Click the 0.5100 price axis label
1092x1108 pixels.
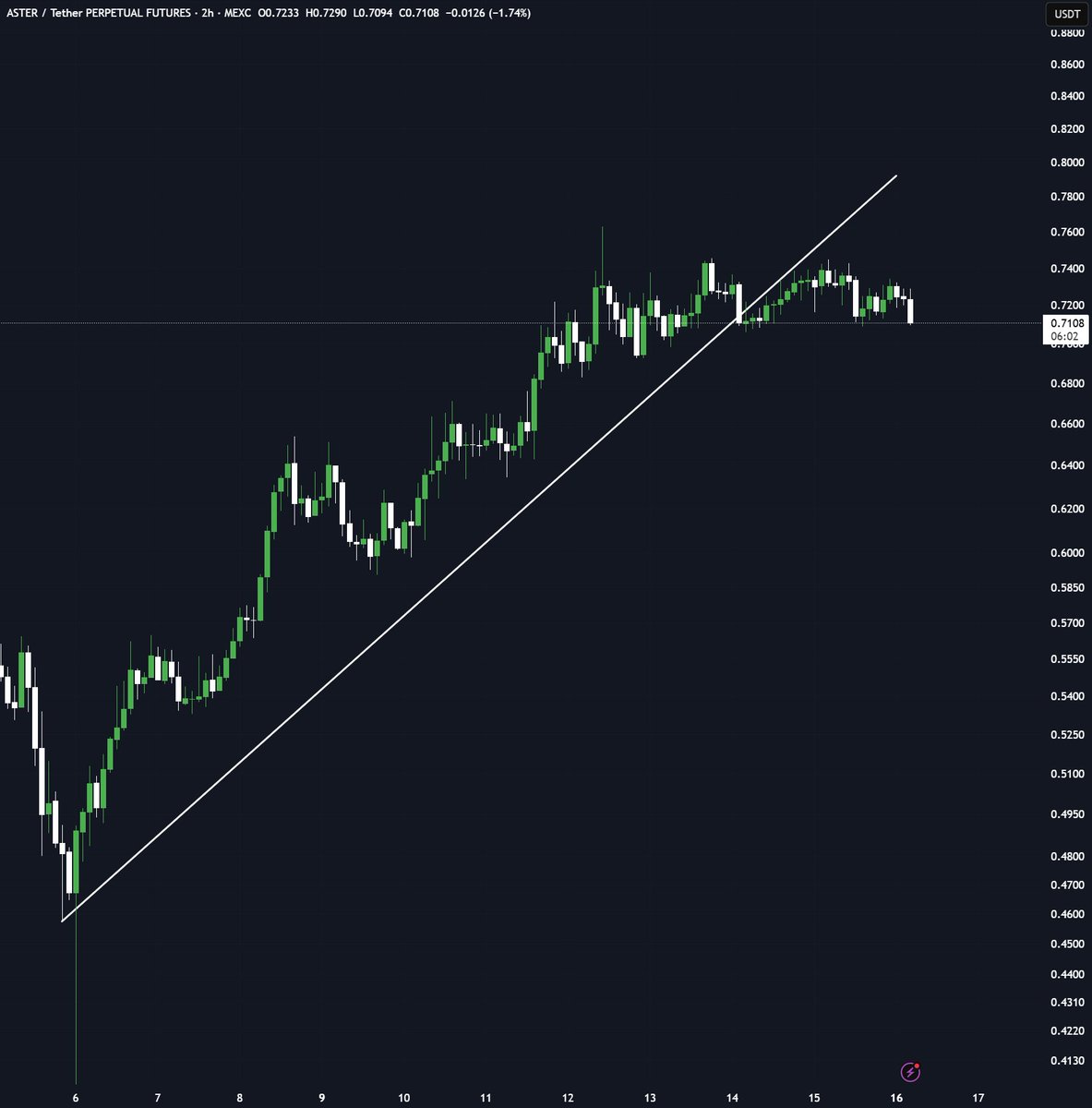1067,774
